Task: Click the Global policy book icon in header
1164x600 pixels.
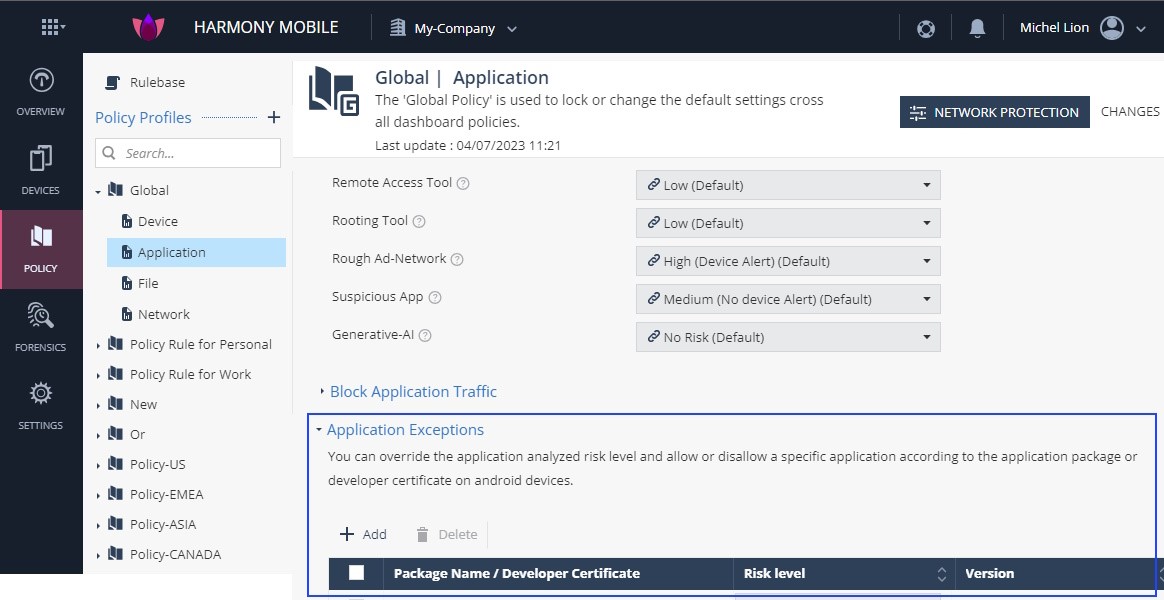Action: coord(333,91)
